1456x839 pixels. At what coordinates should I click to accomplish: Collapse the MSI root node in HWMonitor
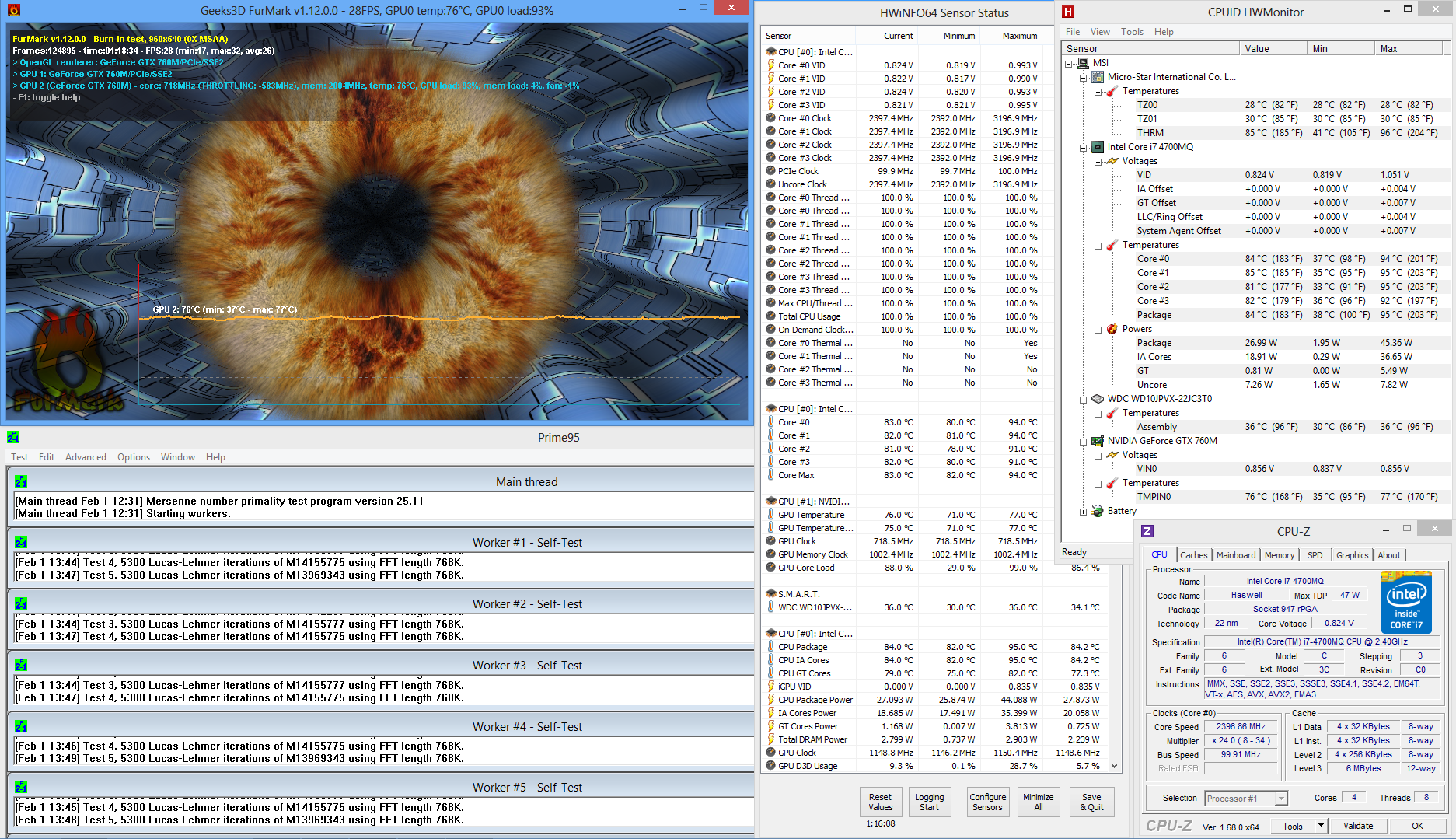pyautogui.click(x=1069, y=63)
